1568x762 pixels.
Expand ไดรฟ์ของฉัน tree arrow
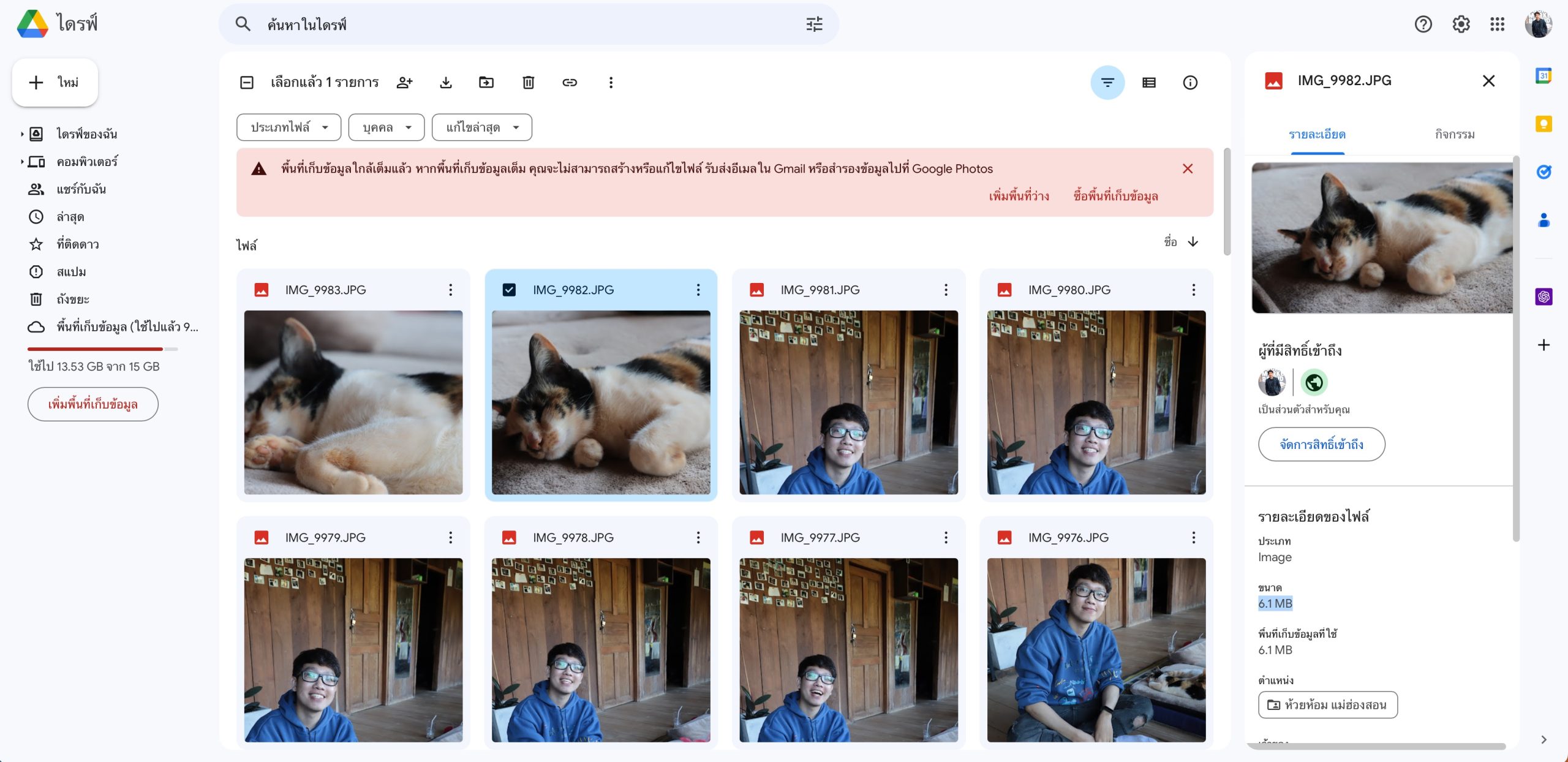[22, 134]
